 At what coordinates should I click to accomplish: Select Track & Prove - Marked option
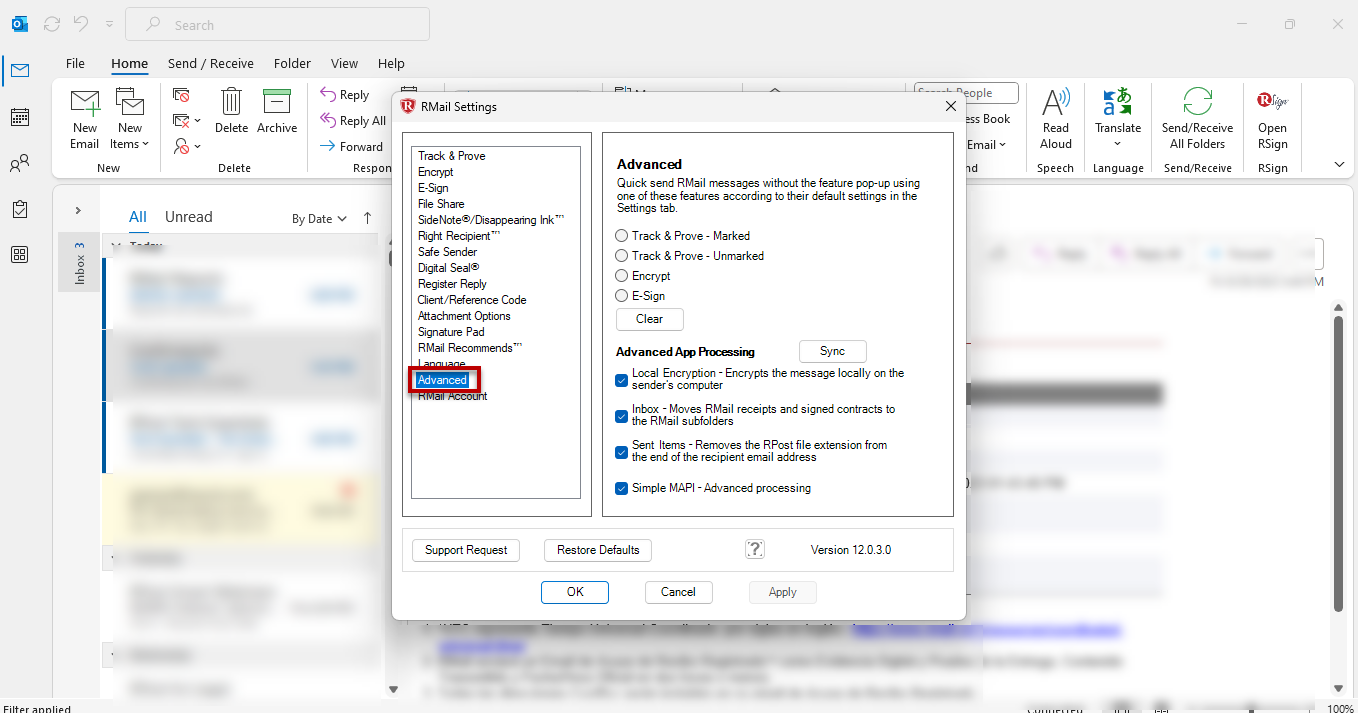pyautogui.click(x=622, y=236)
